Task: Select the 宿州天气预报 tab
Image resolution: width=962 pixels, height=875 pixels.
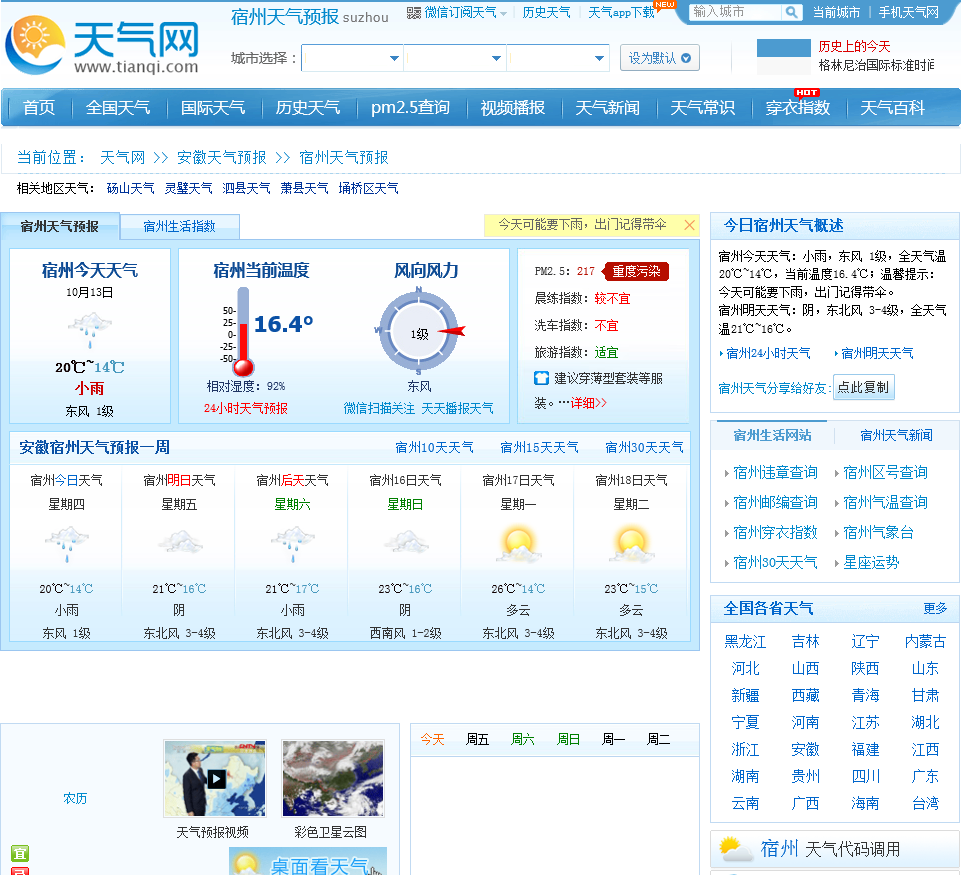Action: tap(60, 226)
